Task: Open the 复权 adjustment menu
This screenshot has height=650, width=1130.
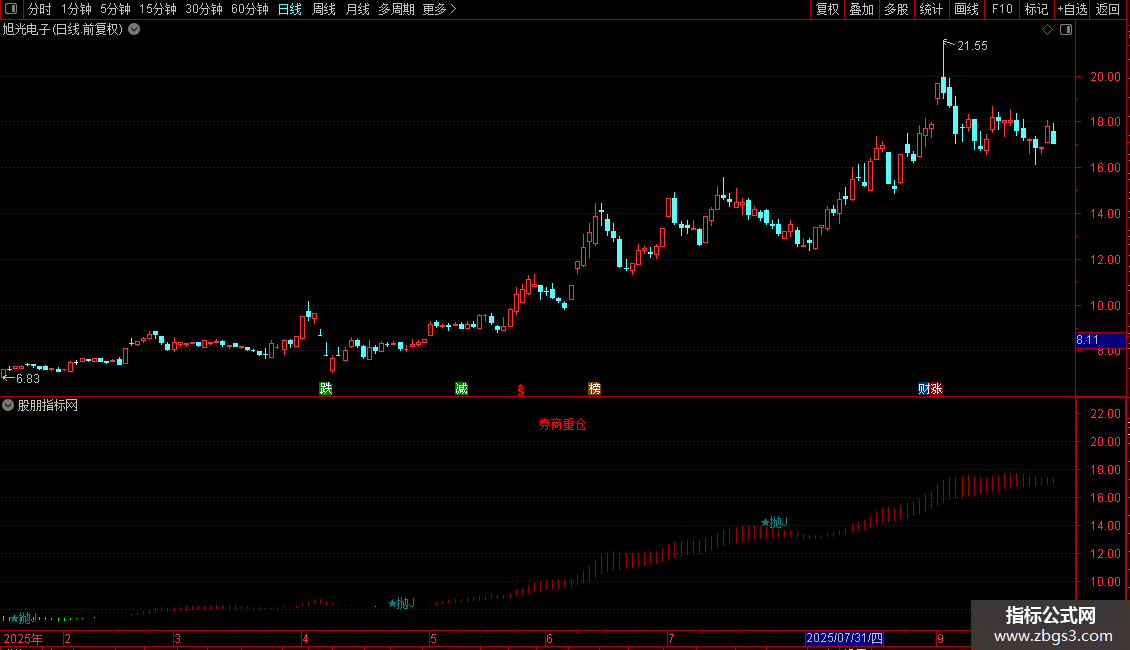Action: pos(827,9)
